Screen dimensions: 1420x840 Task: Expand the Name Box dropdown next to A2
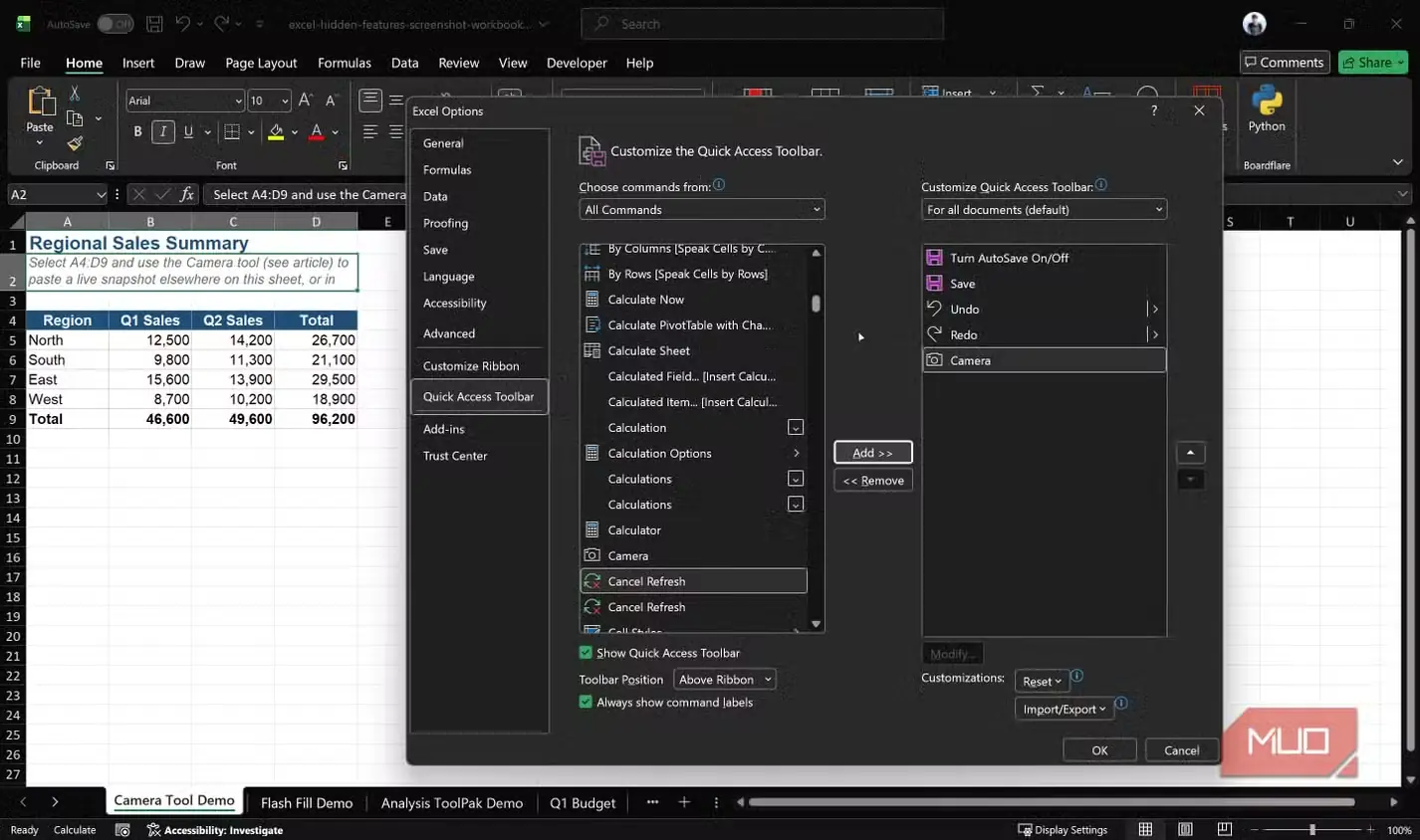coord(101,194)
